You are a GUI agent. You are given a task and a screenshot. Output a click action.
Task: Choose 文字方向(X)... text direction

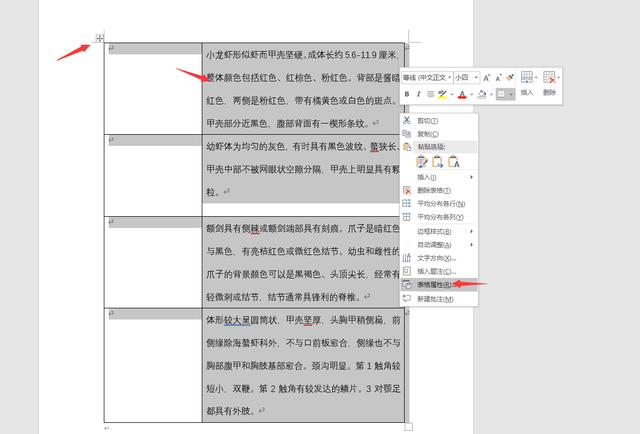pos(439,258)
